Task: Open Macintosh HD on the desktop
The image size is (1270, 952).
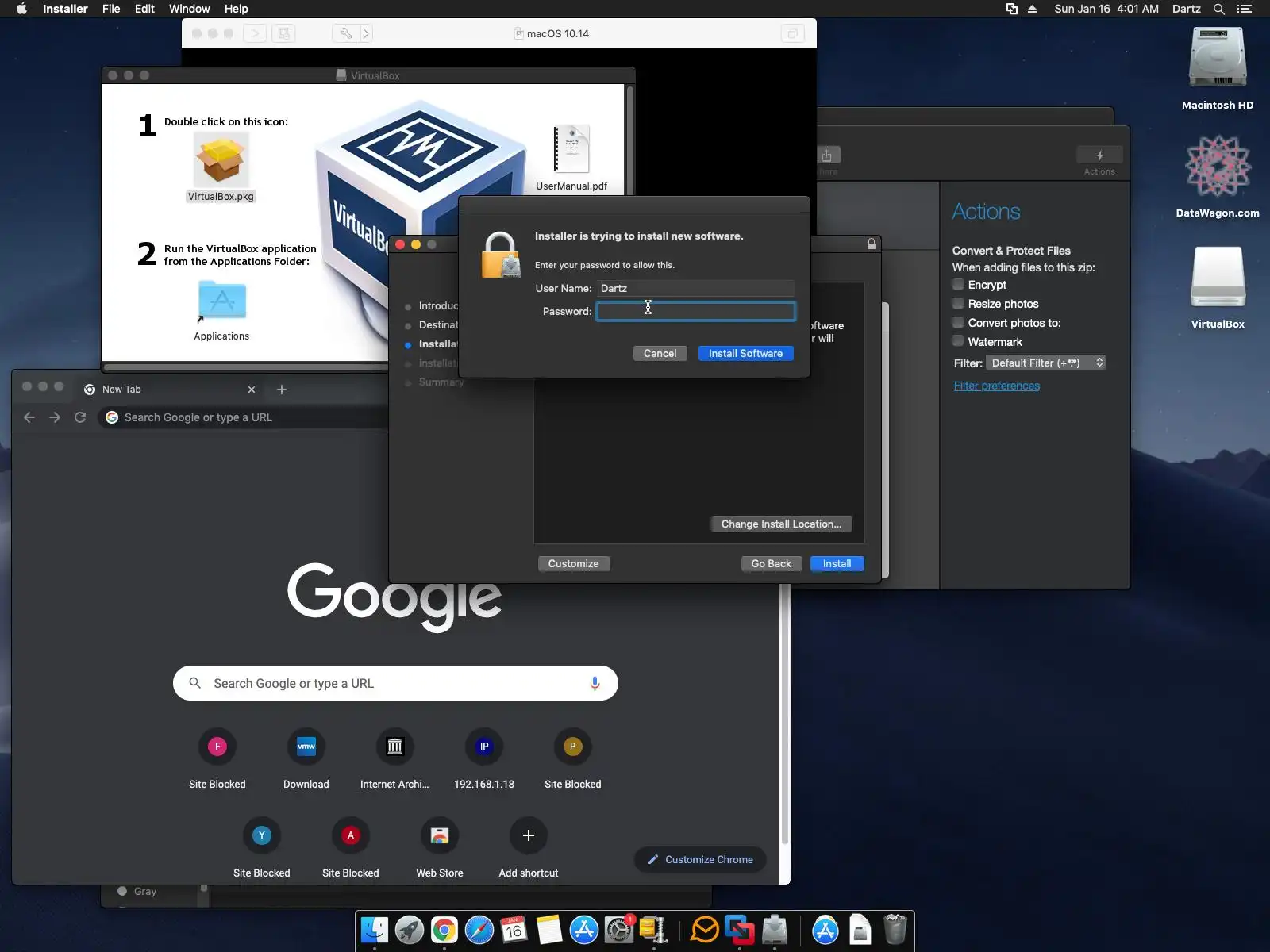Action: [1218, 58]
